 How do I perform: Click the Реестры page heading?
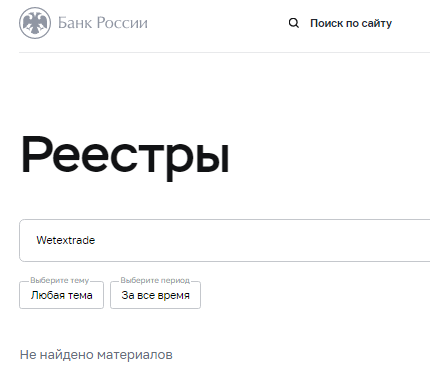[x=125, y=157]
